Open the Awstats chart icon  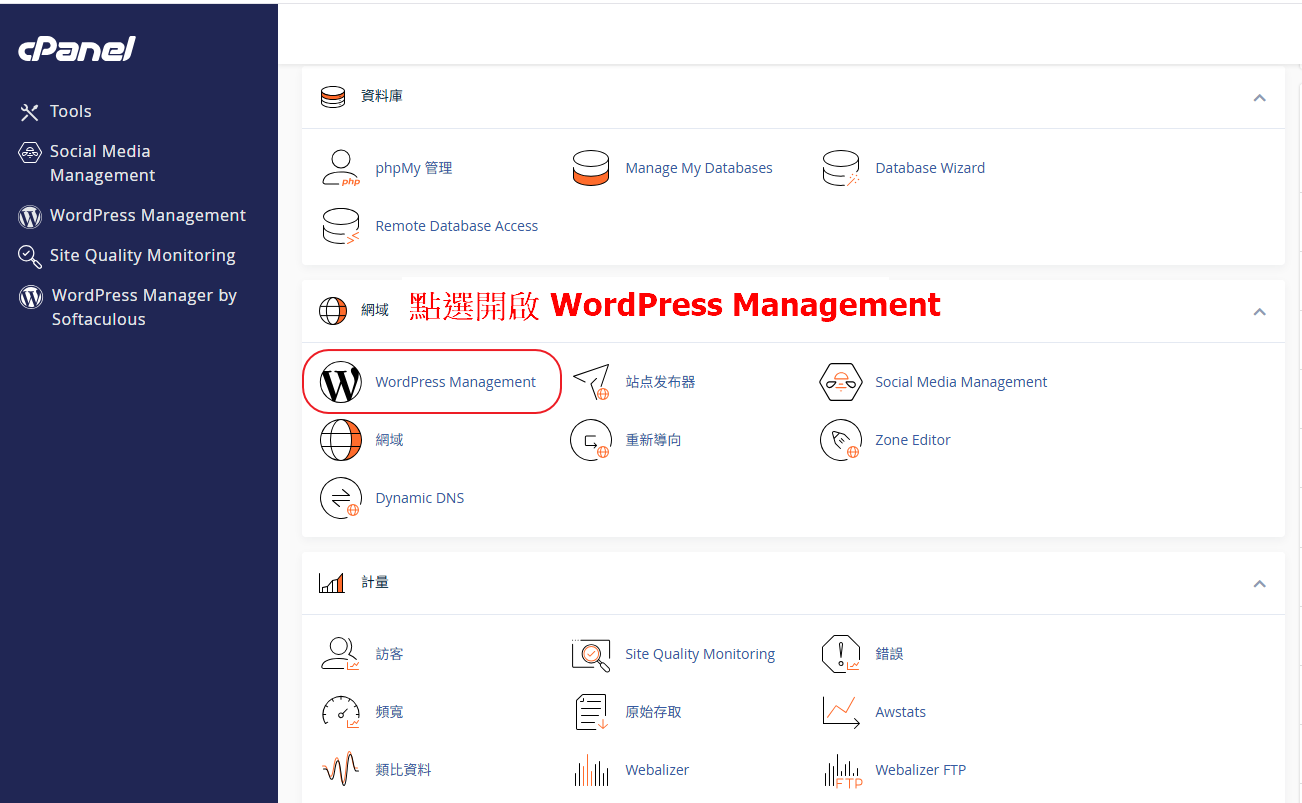[x=840, y=712]
